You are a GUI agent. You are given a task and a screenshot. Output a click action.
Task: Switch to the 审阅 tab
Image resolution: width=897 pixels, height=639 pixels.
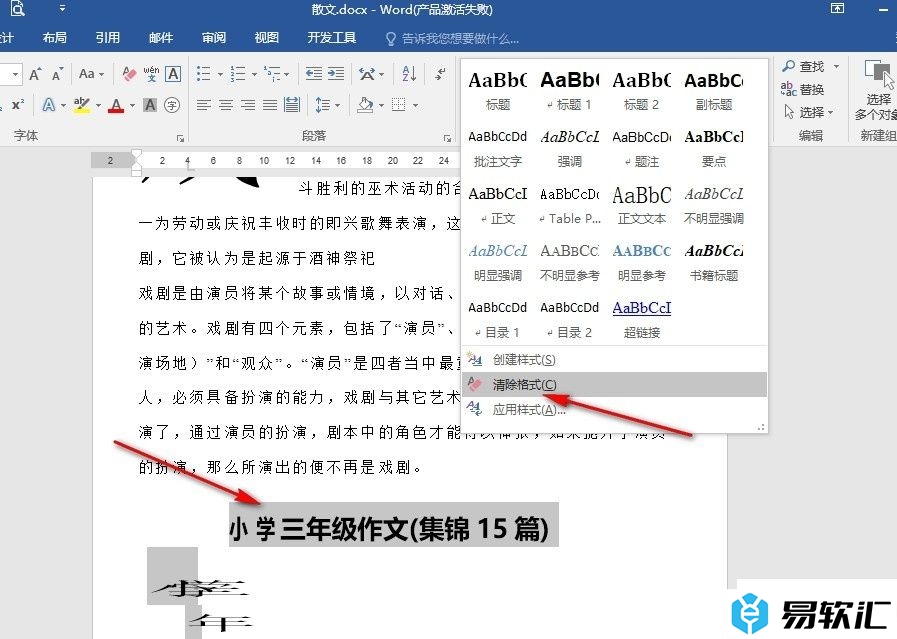pyautogui.click(x=214, y=38)
